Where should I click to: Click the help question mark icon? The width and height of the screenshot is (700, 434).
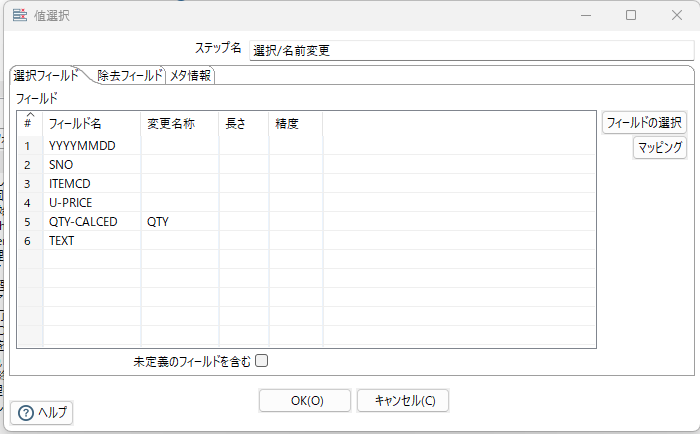[x=25, y=413]
